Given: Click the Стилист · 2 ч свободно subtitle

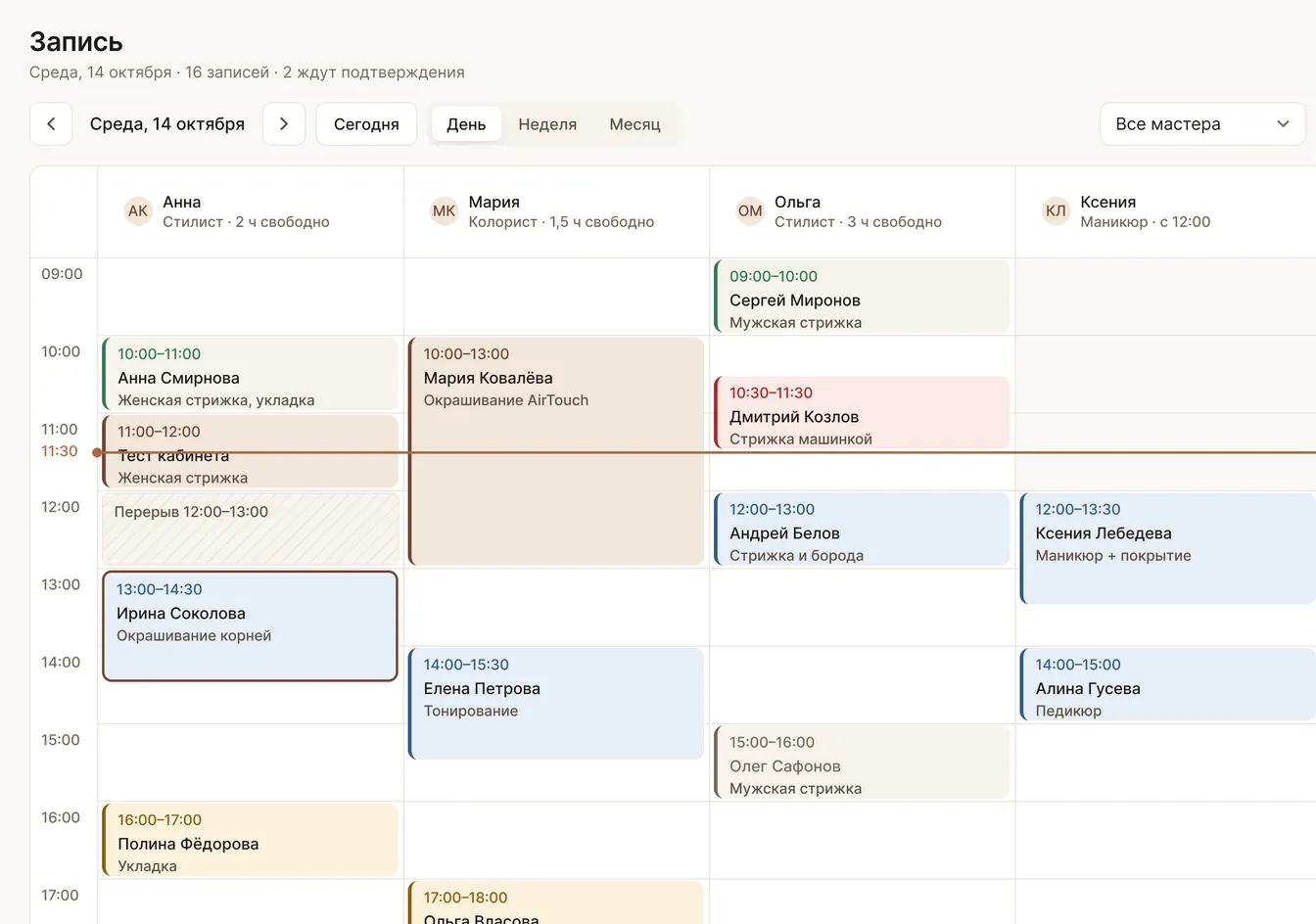Looking at the screenshot, I should tap(246, 222).
